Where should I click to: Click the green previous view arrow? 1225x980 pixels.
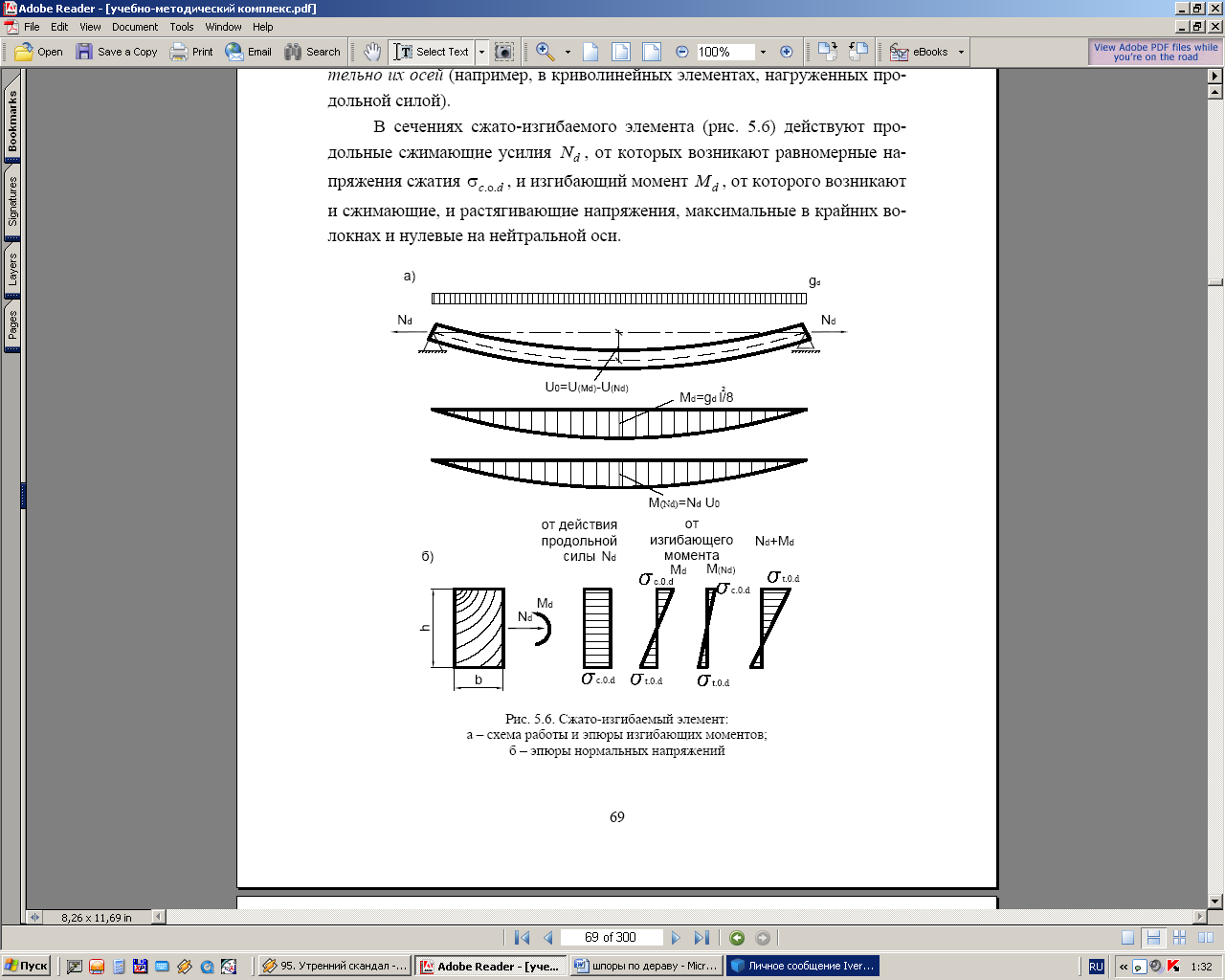point(736,938)
